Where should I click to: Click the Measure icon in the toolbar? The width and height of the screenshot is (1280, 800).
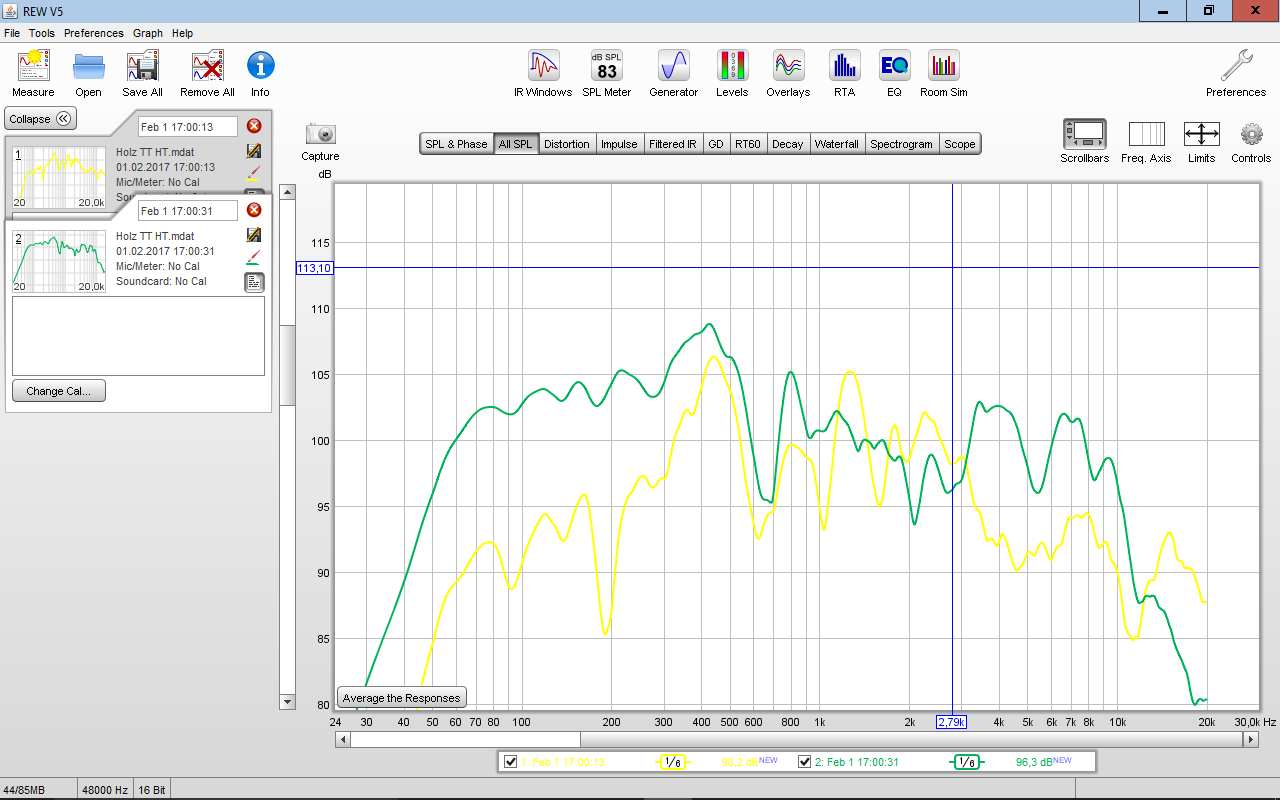click(x=33, y=68)
